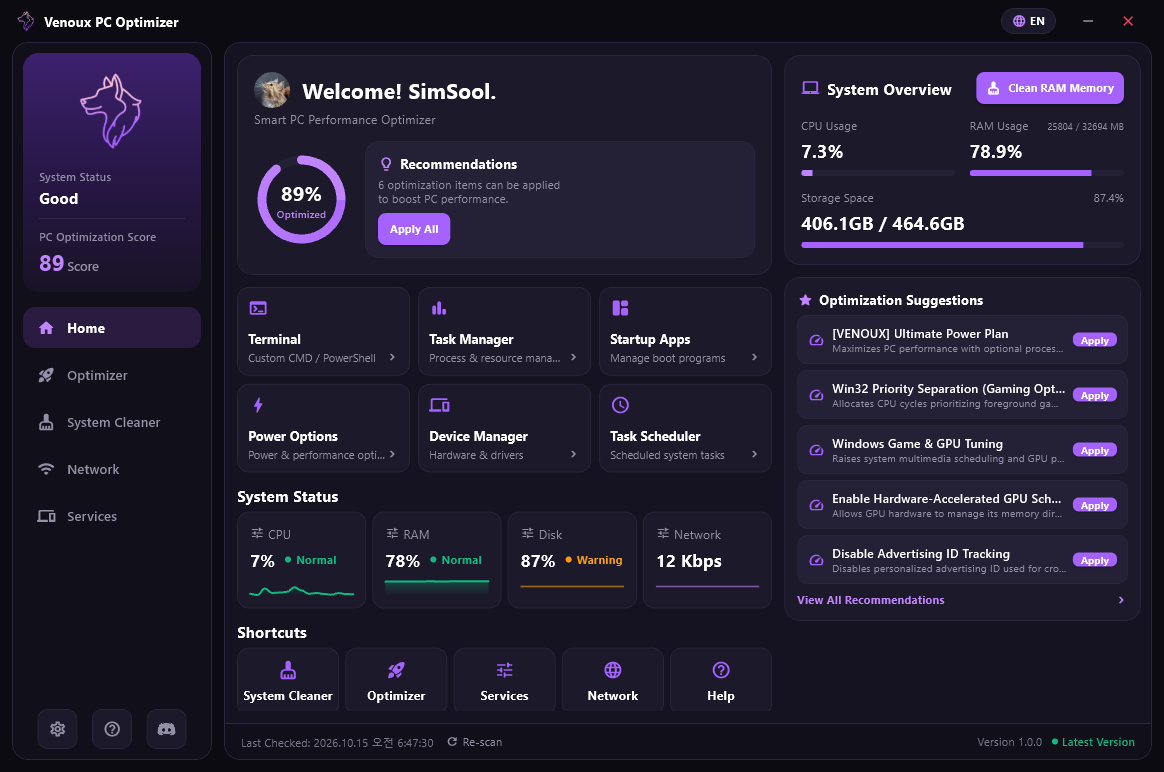Click the RAM Usage progress bar
Image resolution: width=1164 pixels, height=772 pixels.
[1047, 173]
